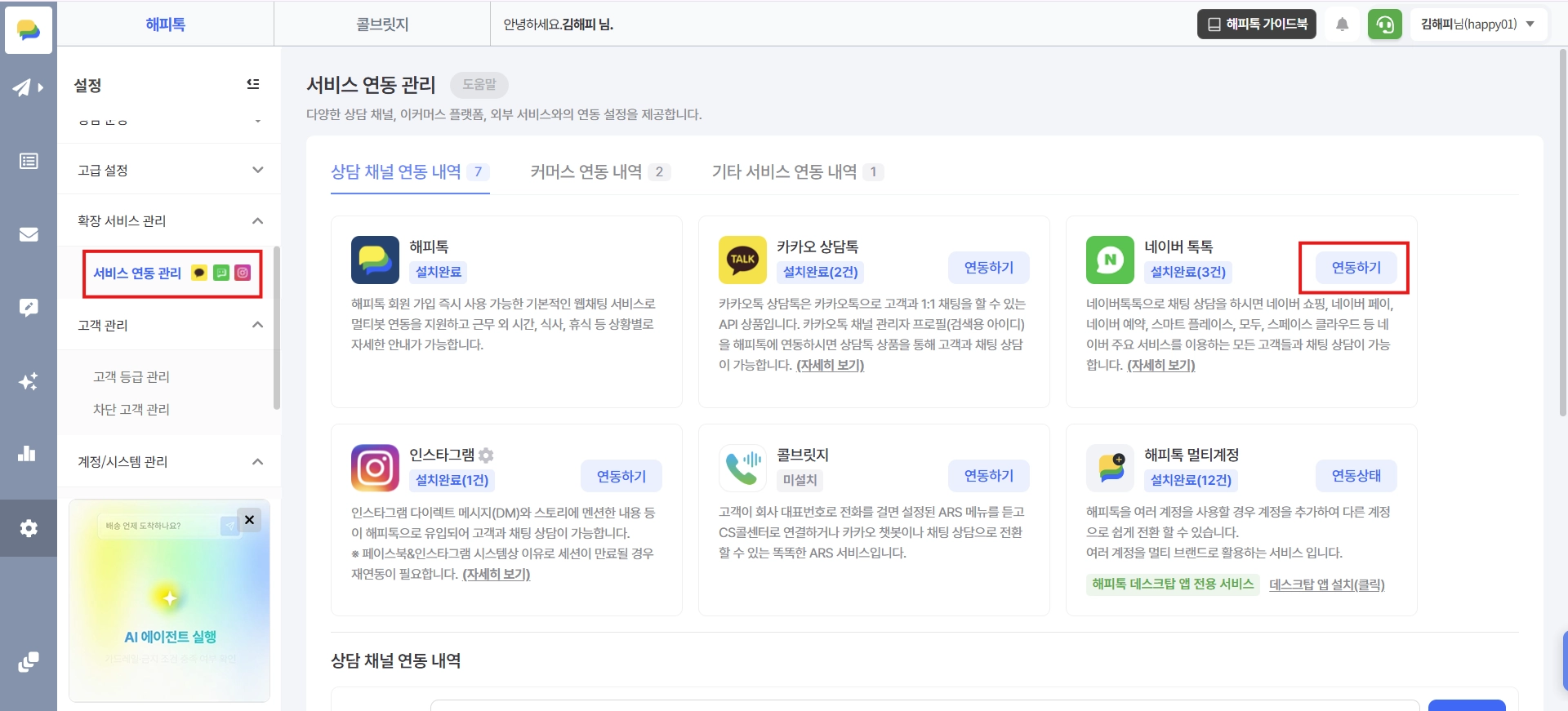Click the 안녕하세요.김해피 님. greeting text
The height and width of the screenshot is (711, 1568).
tap(559, 24)
